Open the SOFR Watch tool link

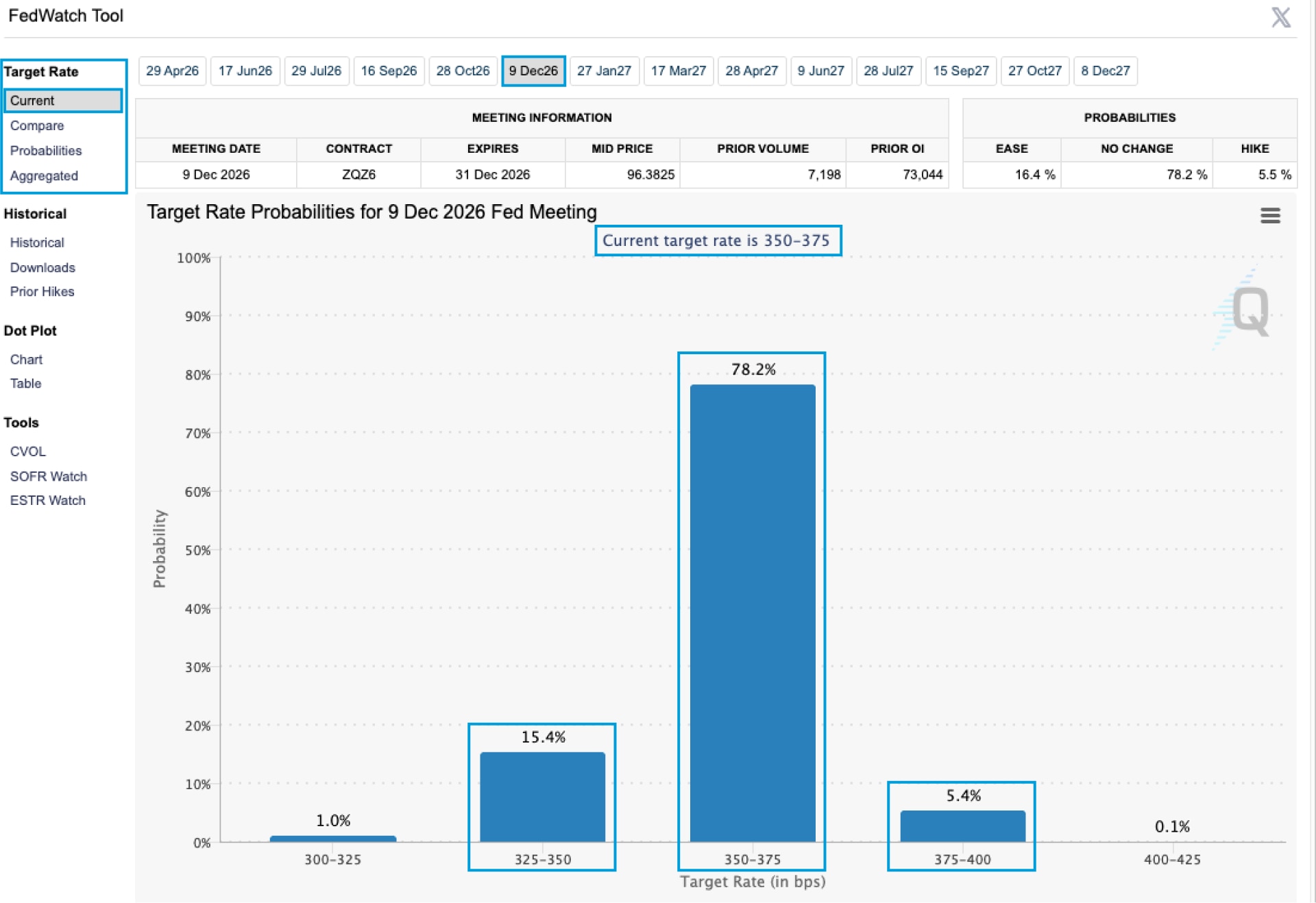49,476
